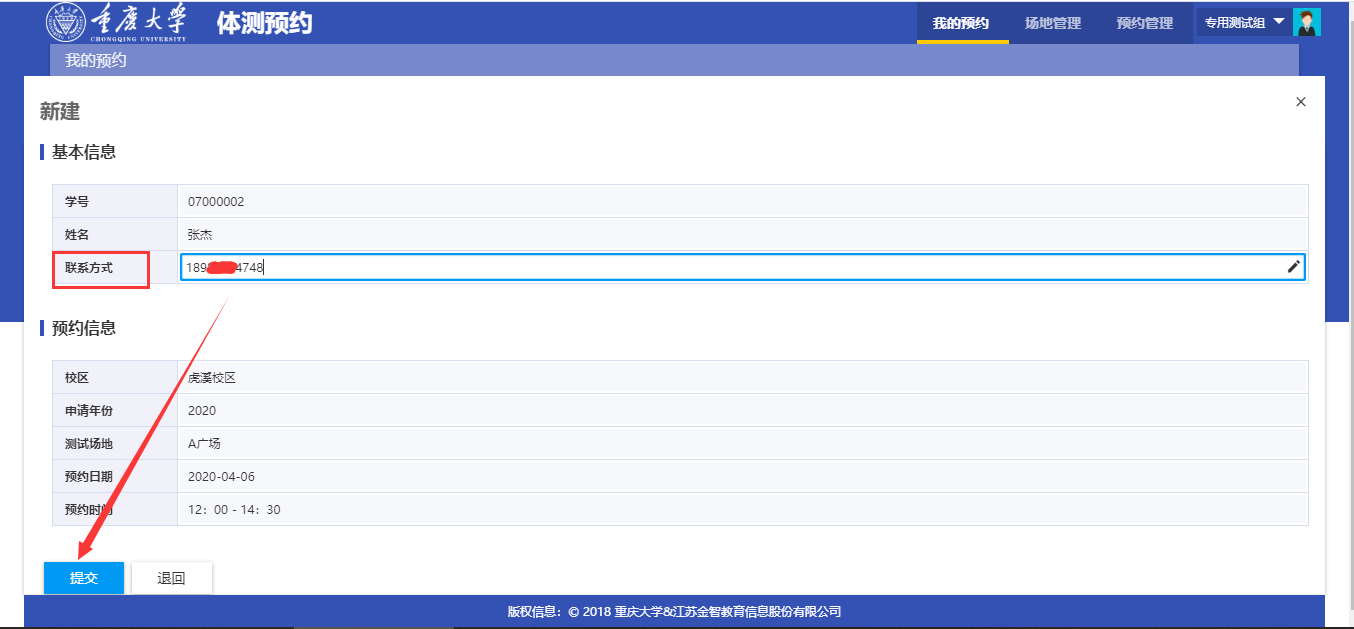Switch to the 我的预约 tab
This screenshot has height=629, width=1354.
[960, 23]
